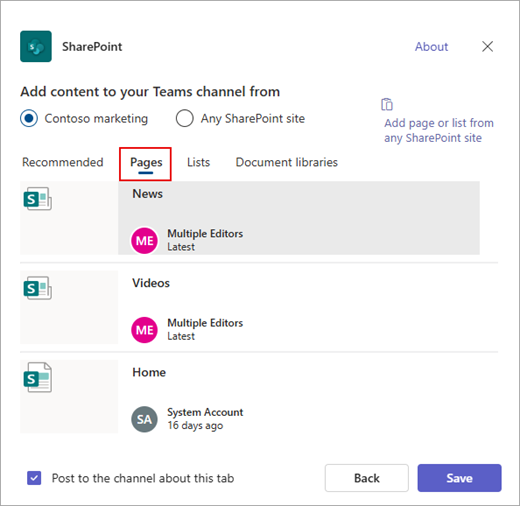Uncheck Post to the channel about this tab
The width and height of the screenshot is (520, 506).
(34, 478)
